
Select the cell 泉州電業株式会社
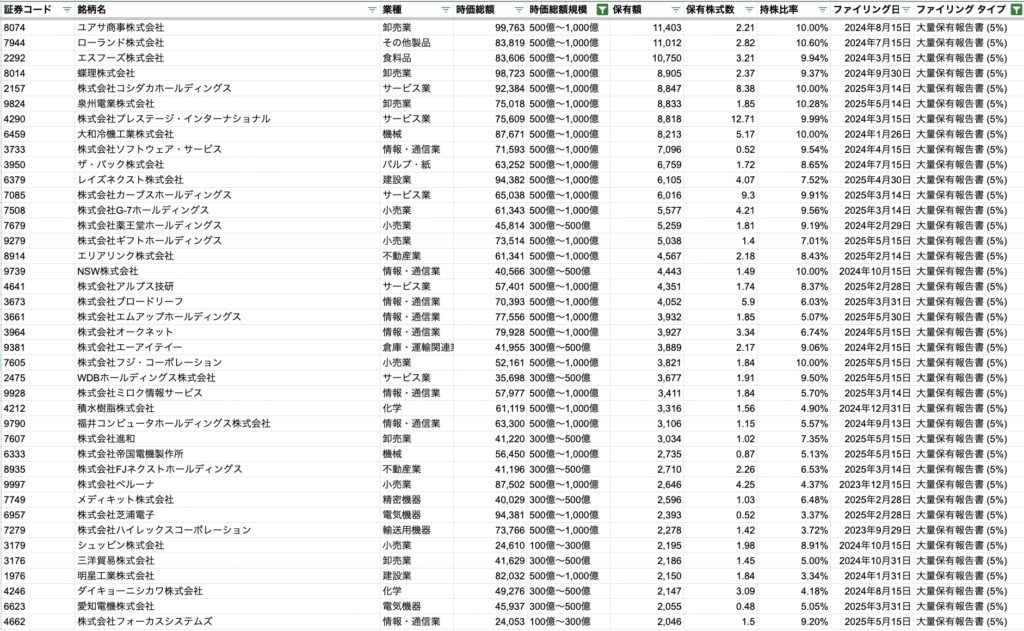click(x=227, y=104)
